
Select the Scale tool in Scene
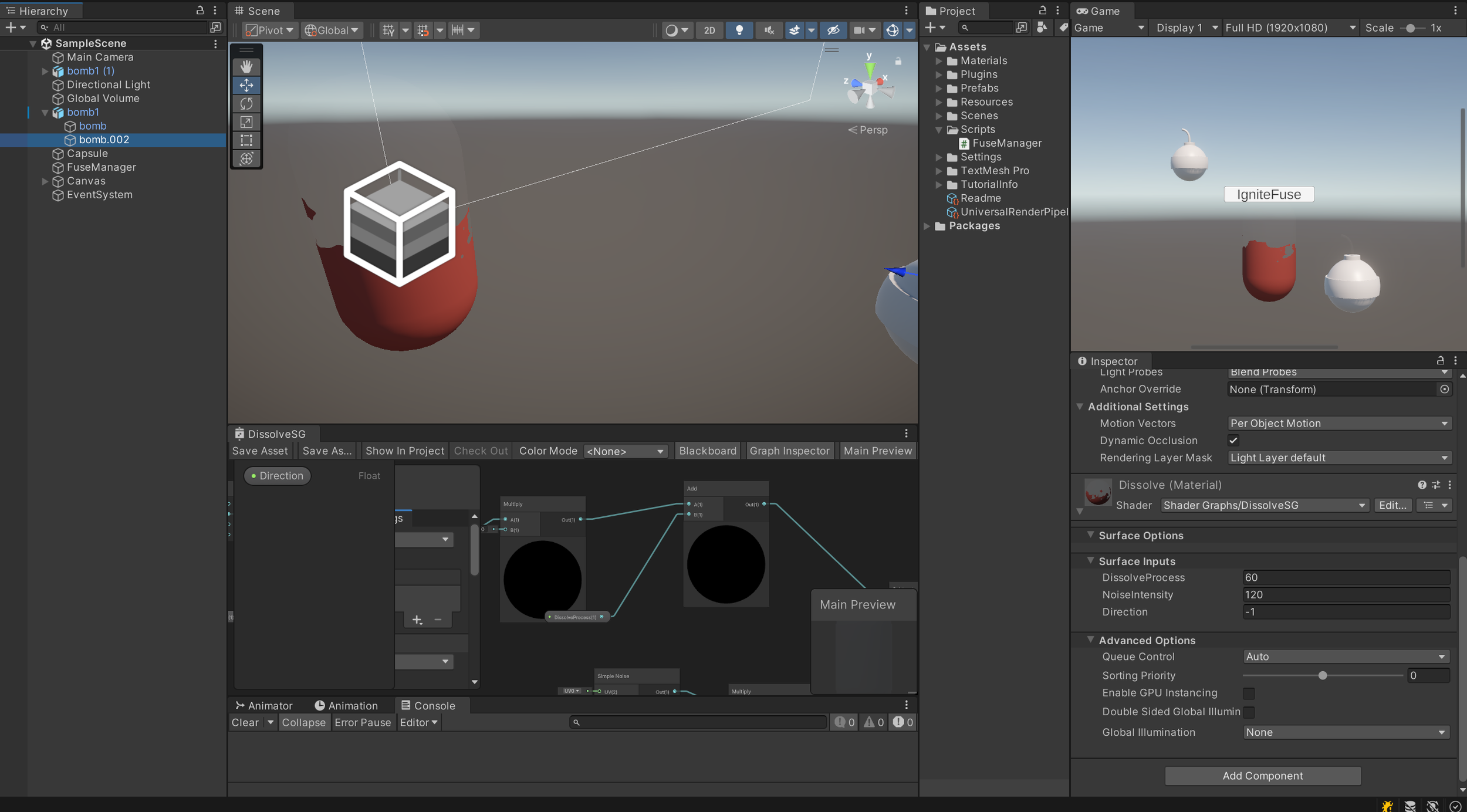246,122
